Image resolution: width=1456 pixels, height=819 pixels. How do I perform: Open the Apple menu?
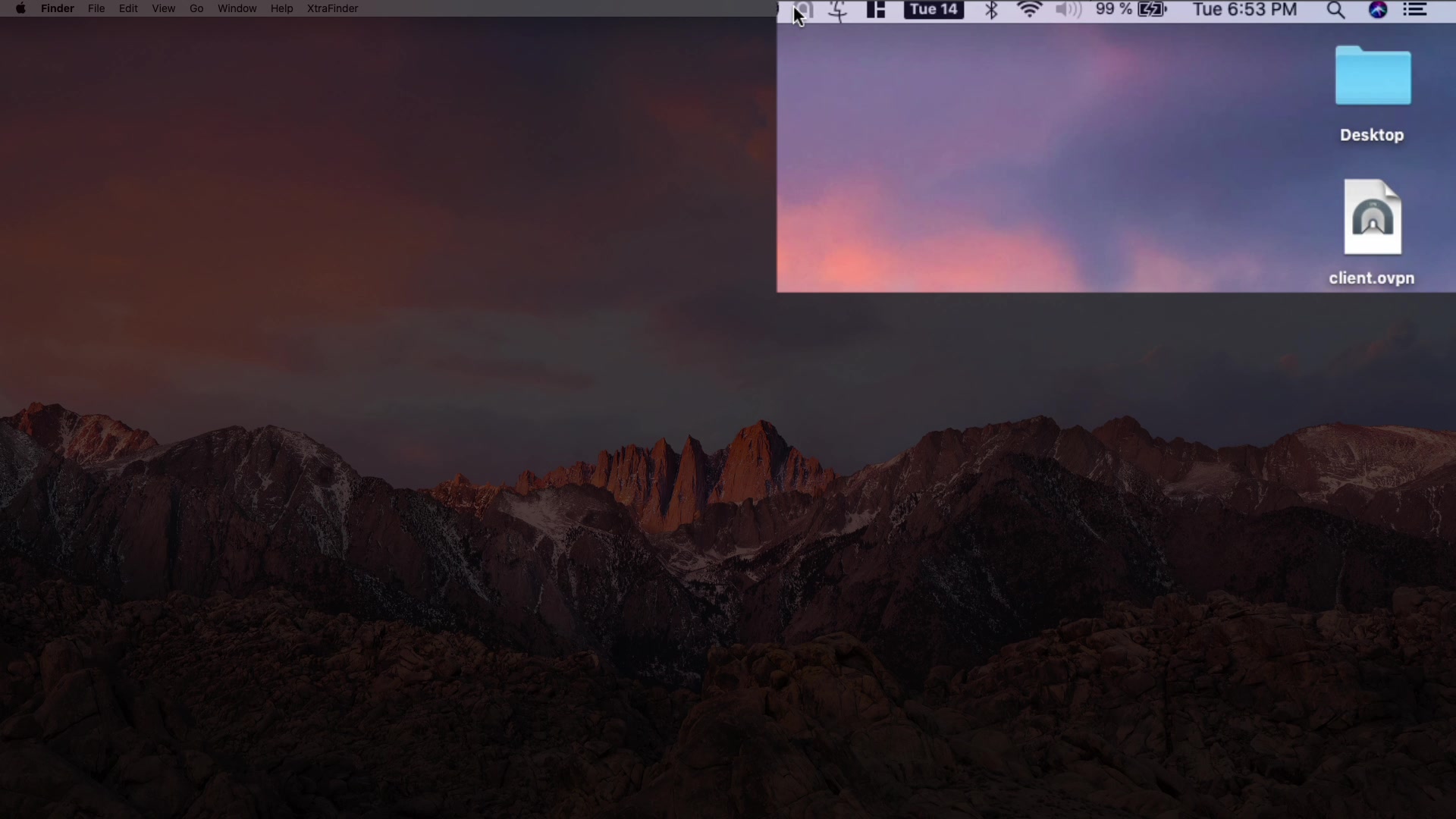(x=20, y=8)
